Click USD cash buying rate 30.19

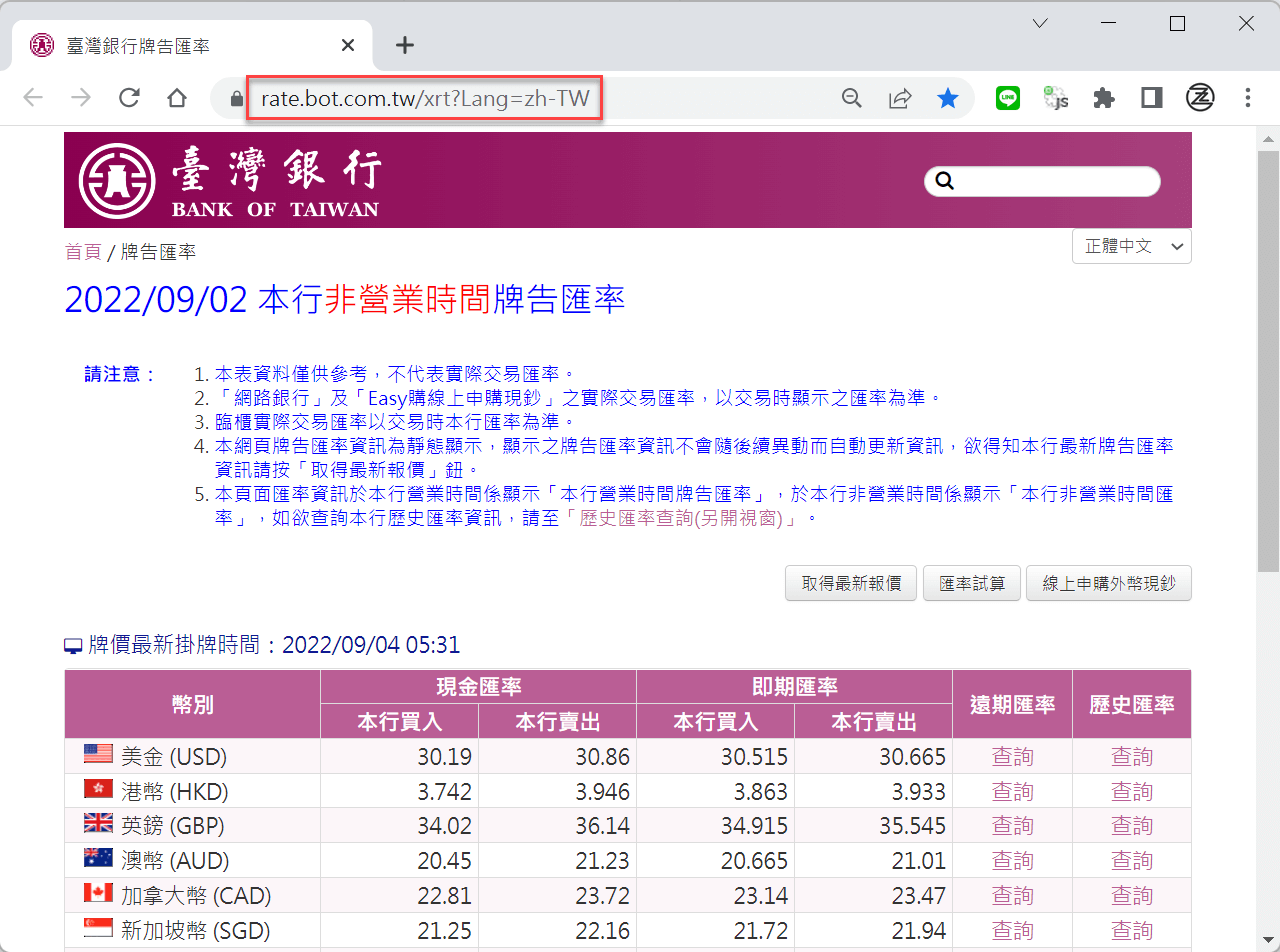coord(445,757)
